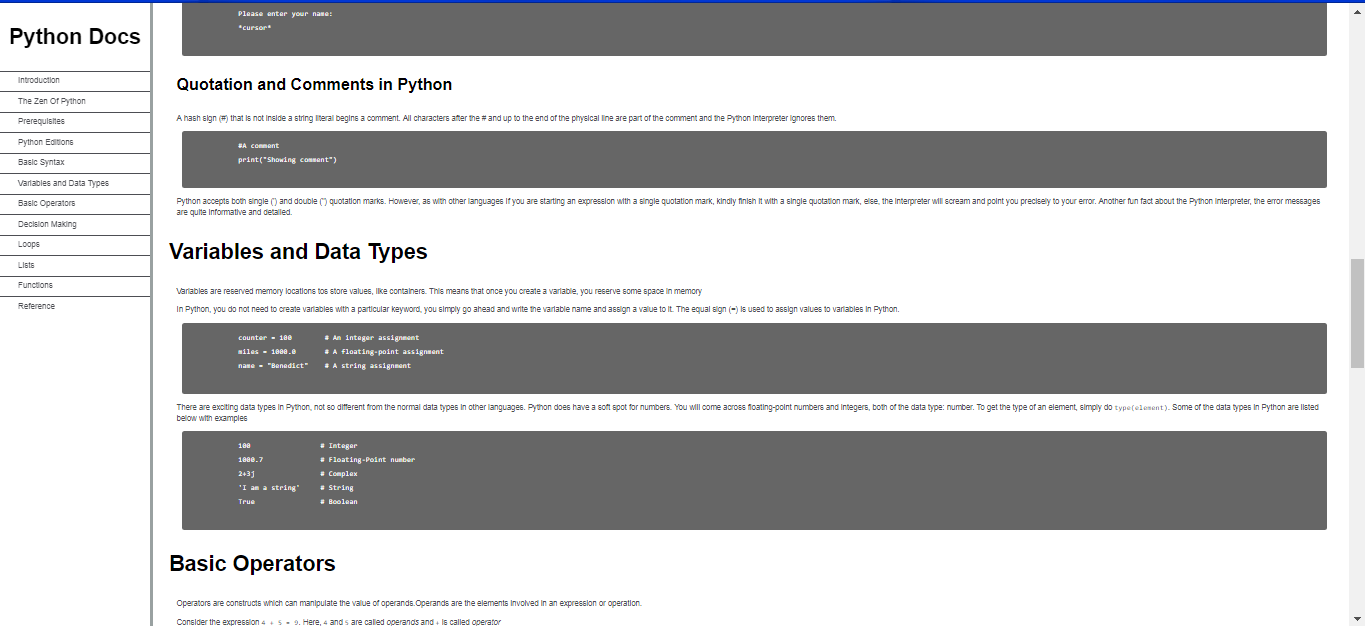
Task: Jump to Loops in navigation
Action: point(29,244)
